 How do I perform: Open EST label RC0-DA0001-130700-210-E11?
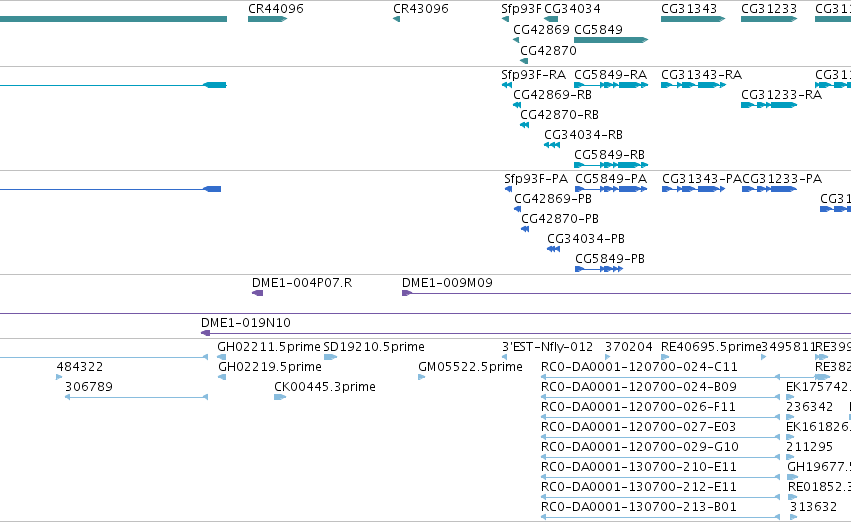[639, 467]
